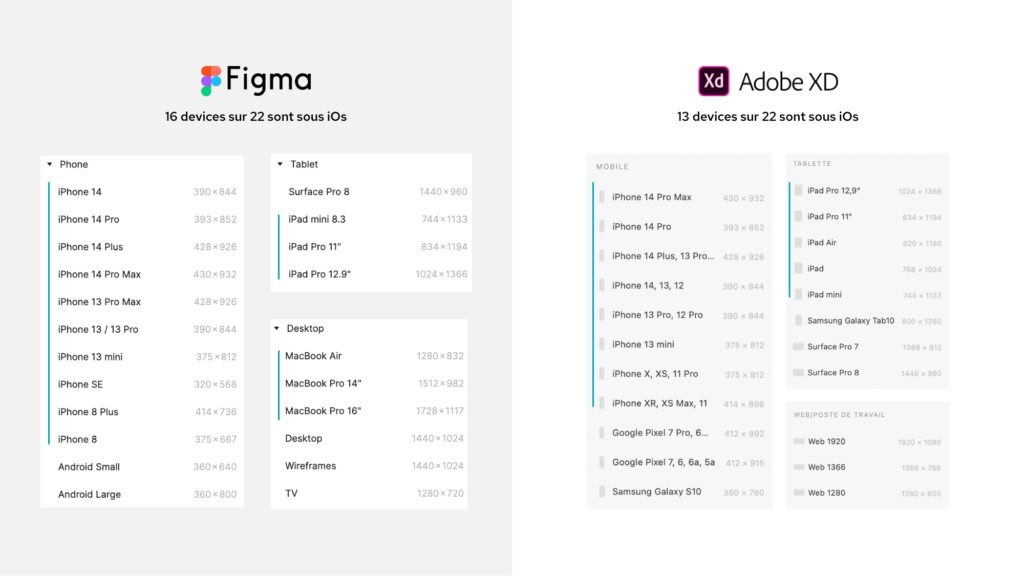1024x576 pixels.
Task: Click the device icon next to Google Pixel 7 Pro
Action: pyautogui.click(x=601, y=432)
